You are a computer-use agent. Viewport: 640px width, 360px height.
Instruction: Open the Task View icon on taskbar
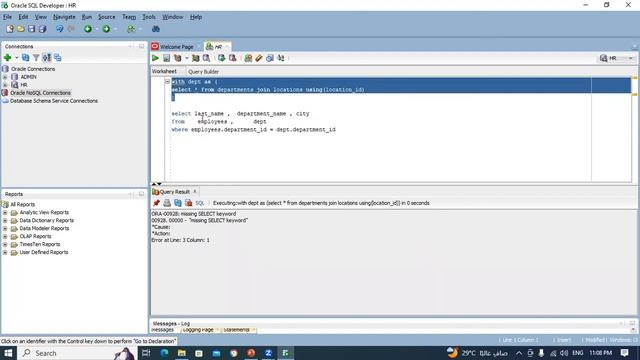coord(146,353)
